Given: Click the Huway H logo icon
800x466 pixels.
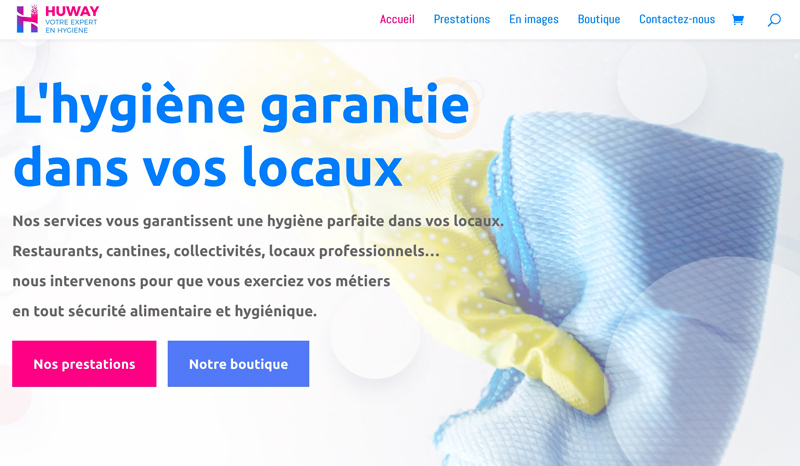Looking at the screenshot, I should click(28, 19).
